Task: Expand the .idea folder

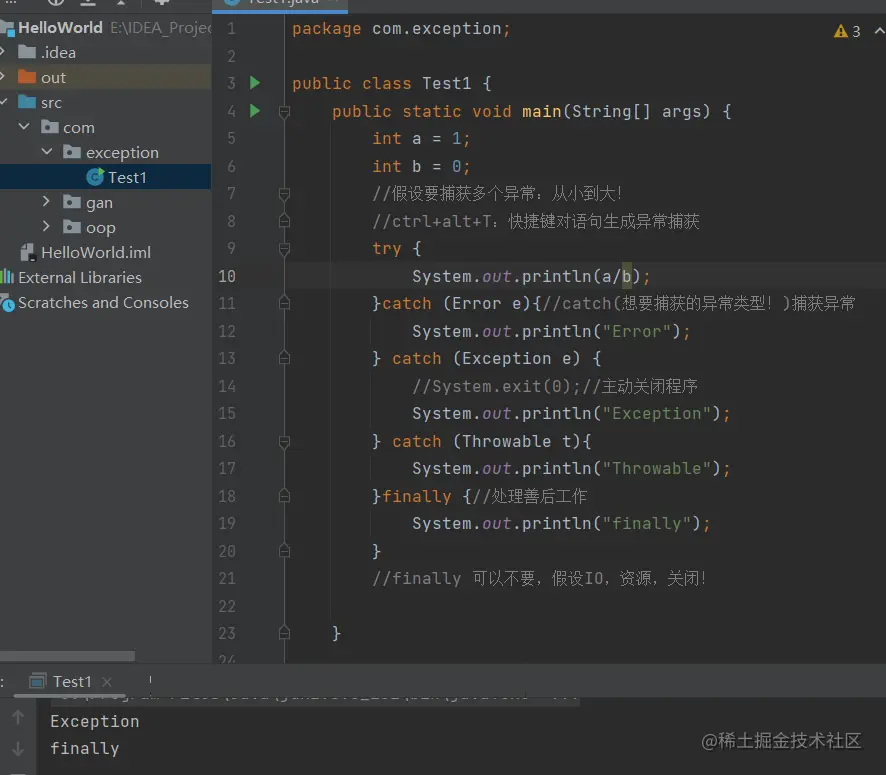Action: (3, 51)
